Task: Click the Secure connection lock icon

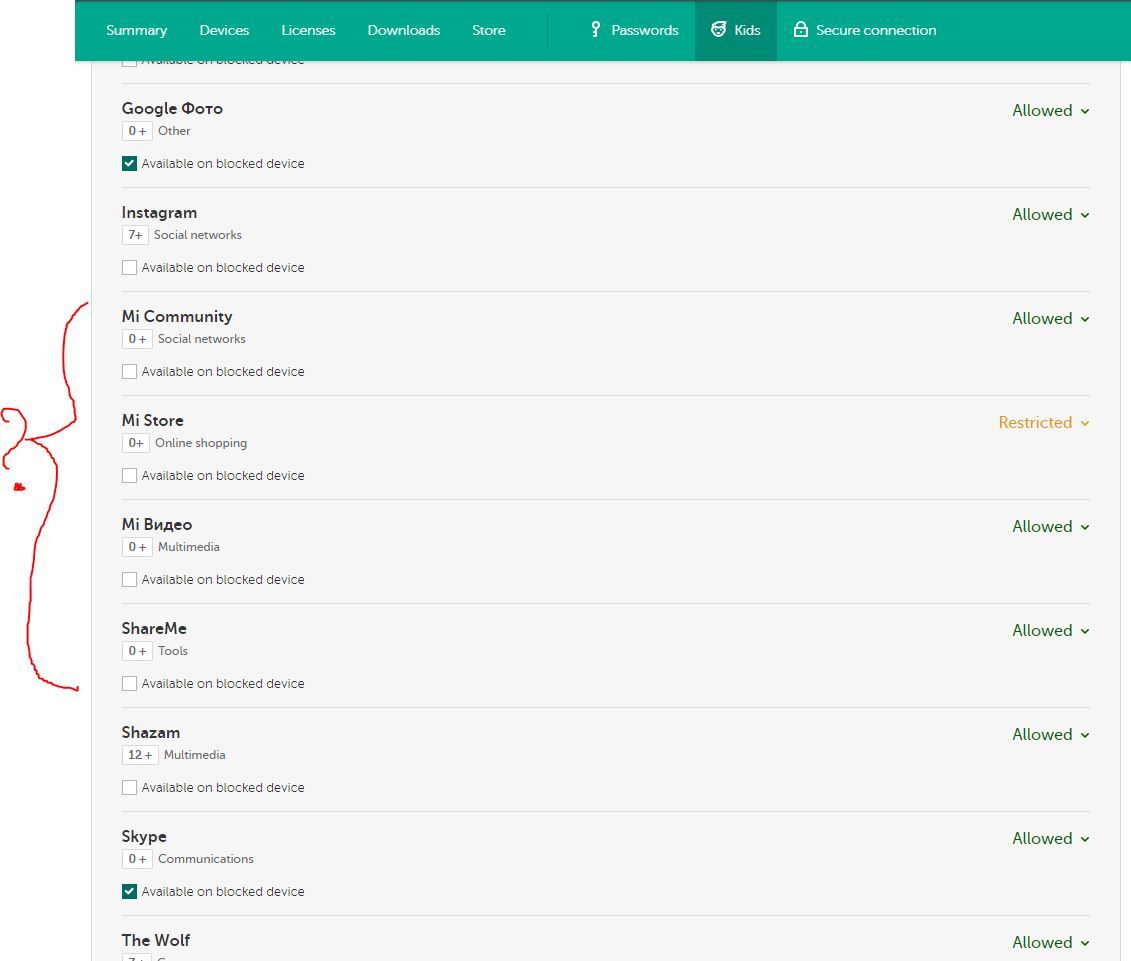Action: [x=800, y=29]
